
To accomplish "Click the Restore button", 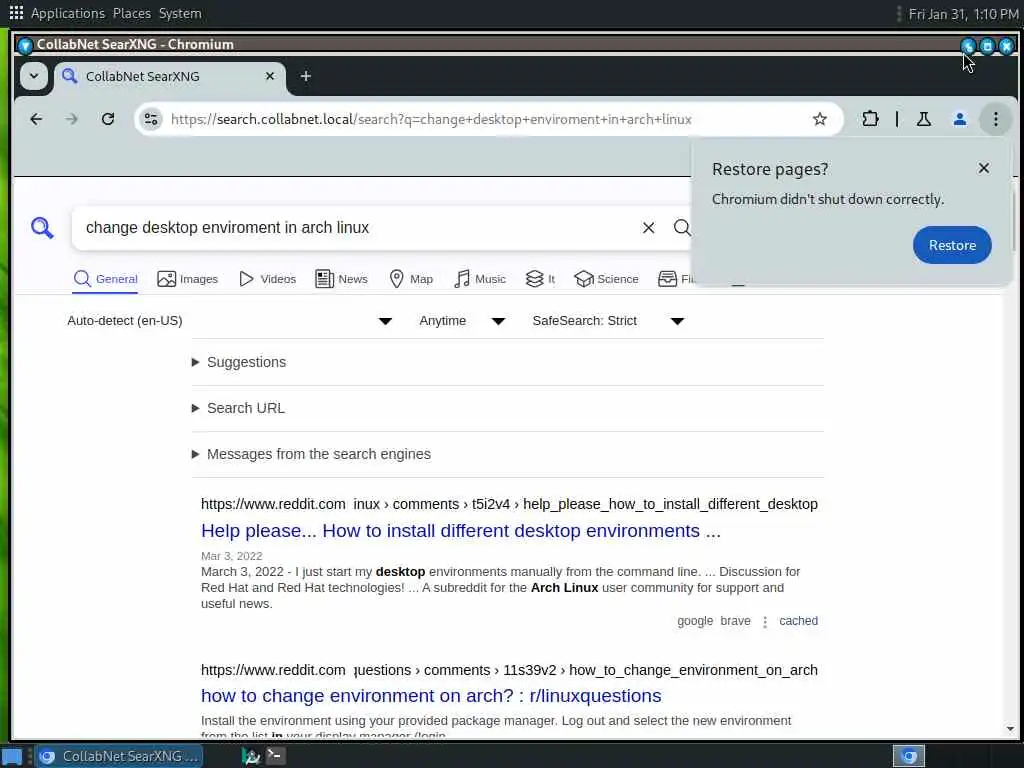I will tap(952, 245).
